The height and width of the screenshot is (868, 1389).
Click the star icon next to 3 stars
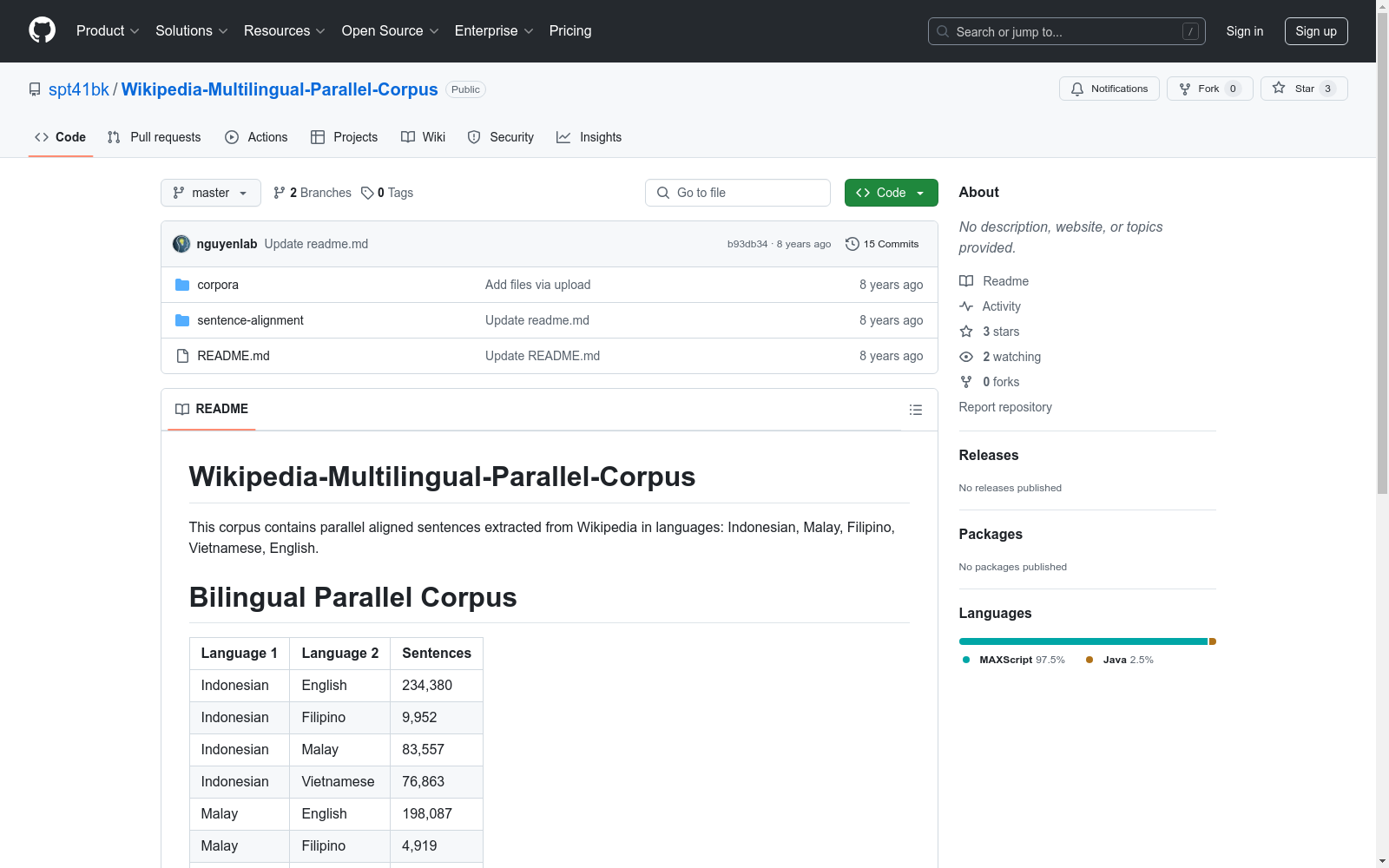[966, 332]
